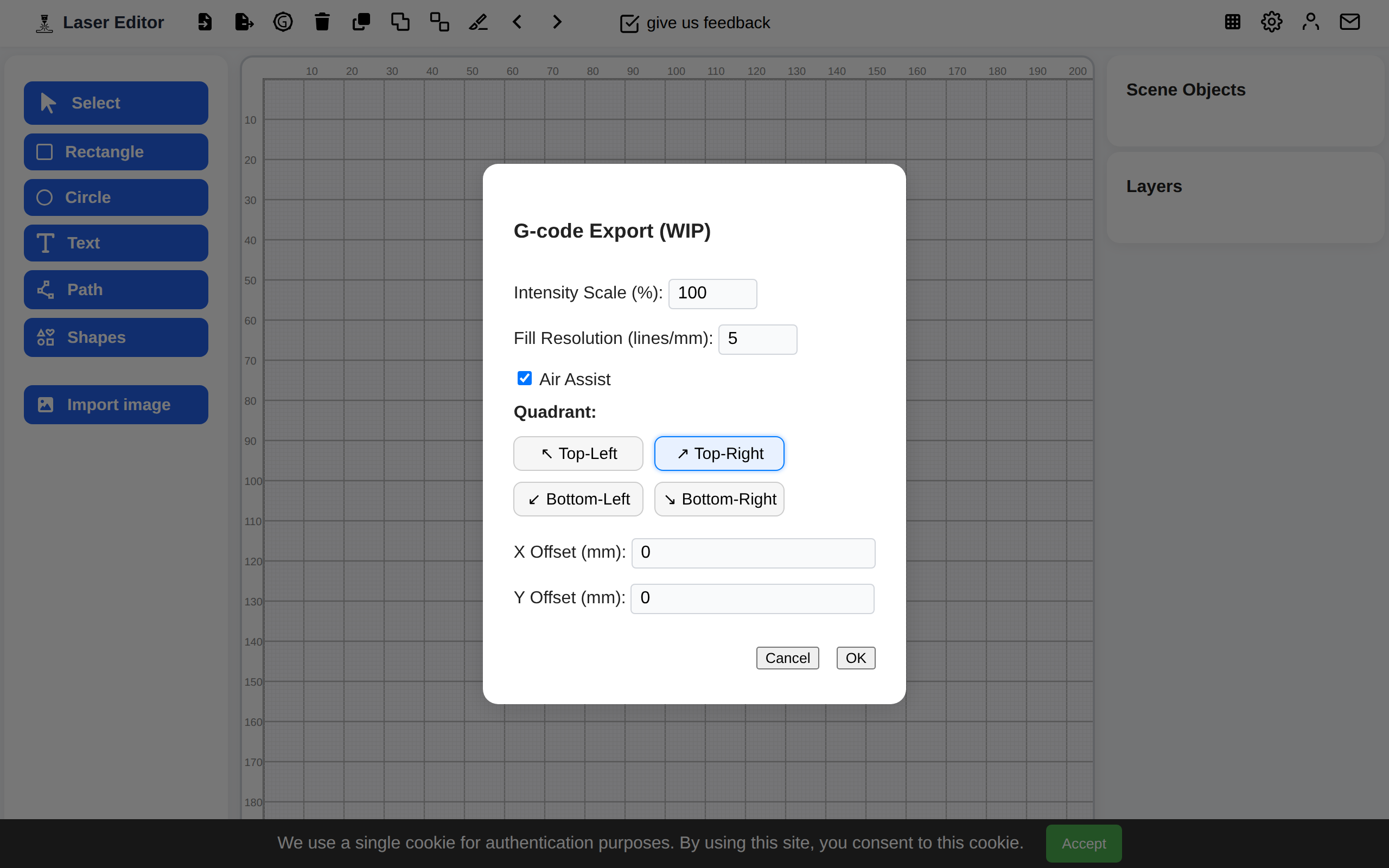
Task: Click the export file icon in toolbar
Action: point(244,22)
